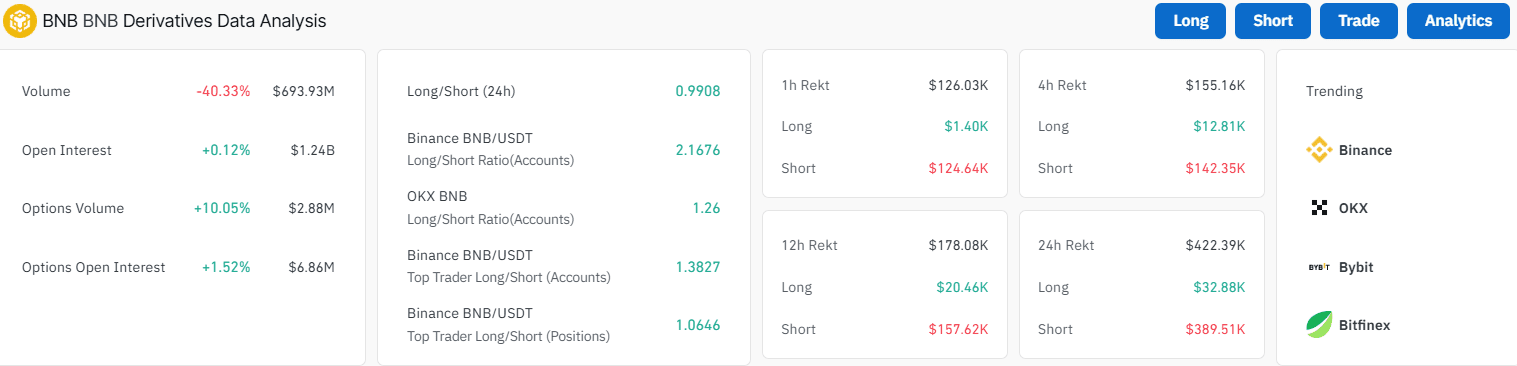Image resolution: width=1517 pixels, height=366 pixels.
Task: Click the OKX BNB Long/Short Ratio row
Action: (563, 208)
